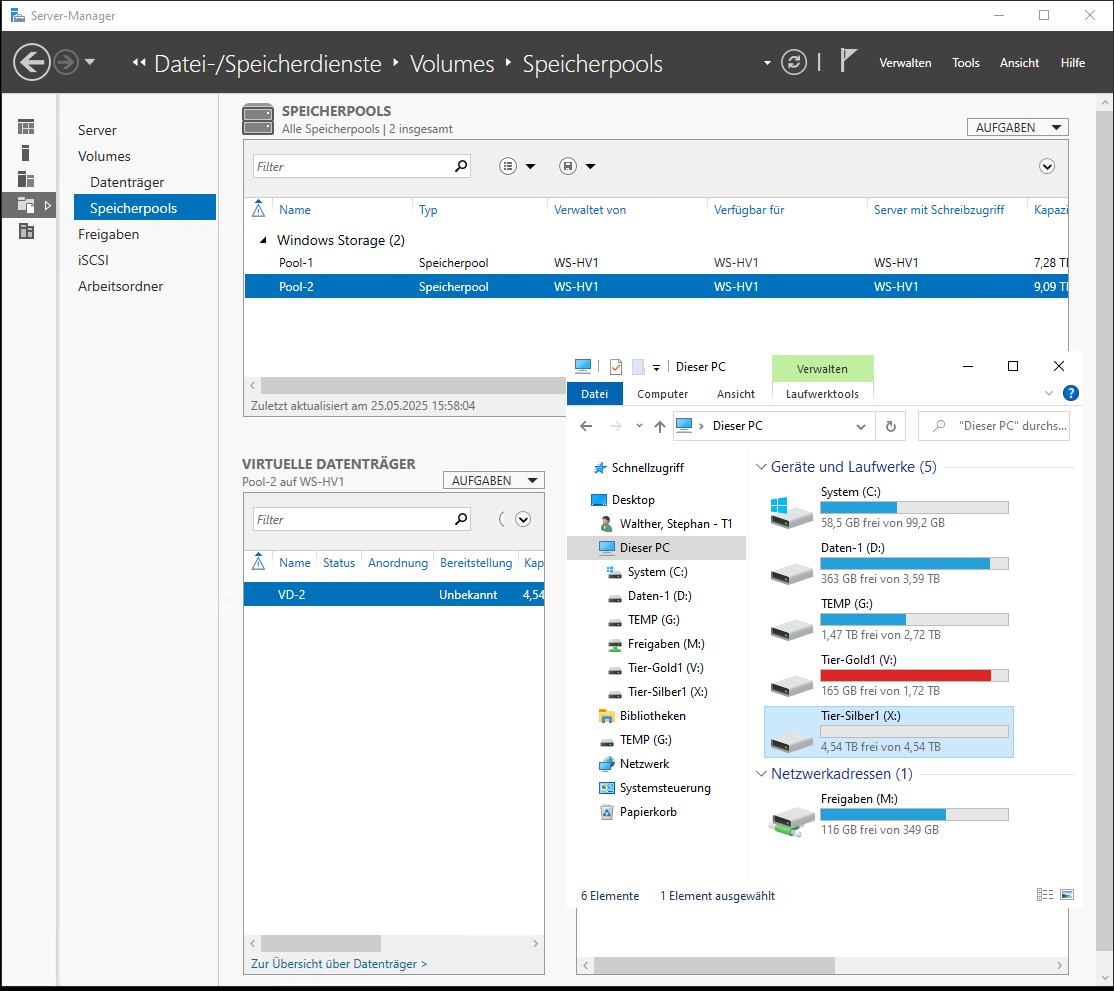Open recent locations dropdown in Explorer
1114x991 pixels.
coord(639,426)
